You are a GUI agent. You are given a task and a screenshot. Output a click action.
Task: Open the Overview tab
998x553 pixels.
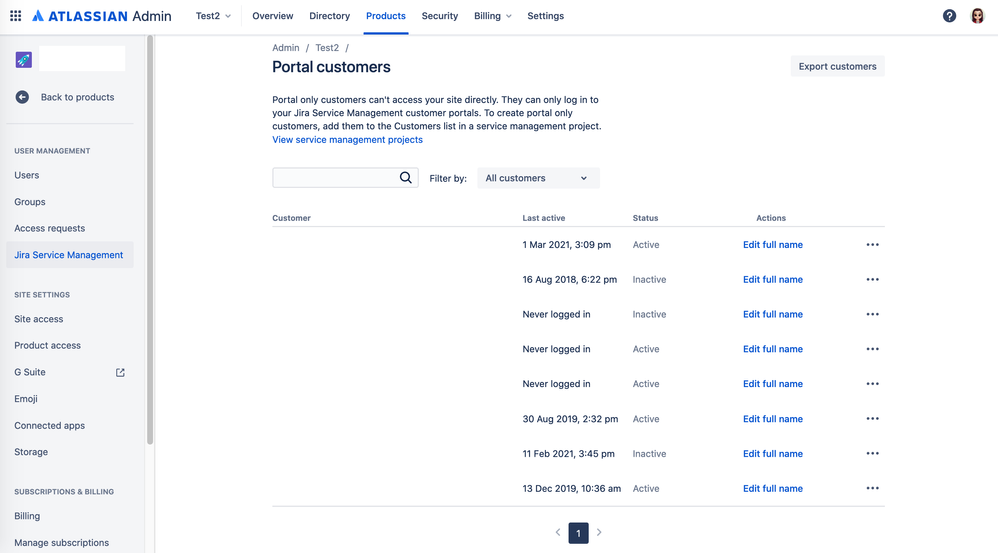(272, 16)
